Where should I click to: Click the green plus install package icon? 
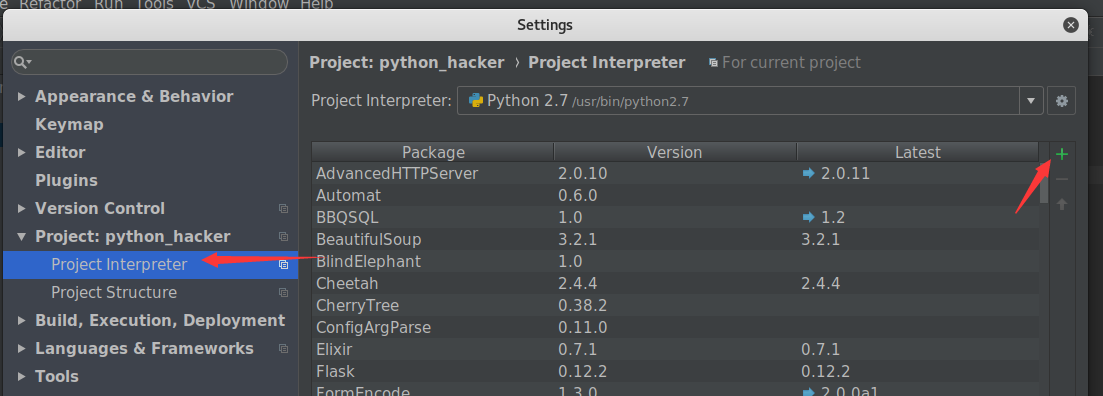(x=1061, y=154)
